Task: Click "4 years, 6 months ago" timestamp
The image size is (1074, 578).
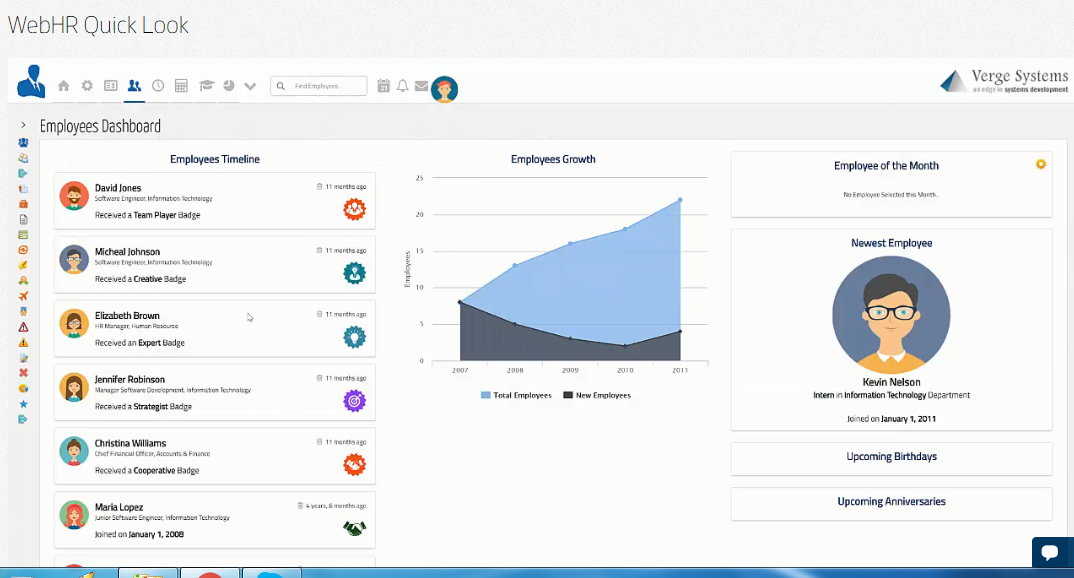Action: click(x=336, y=506)
